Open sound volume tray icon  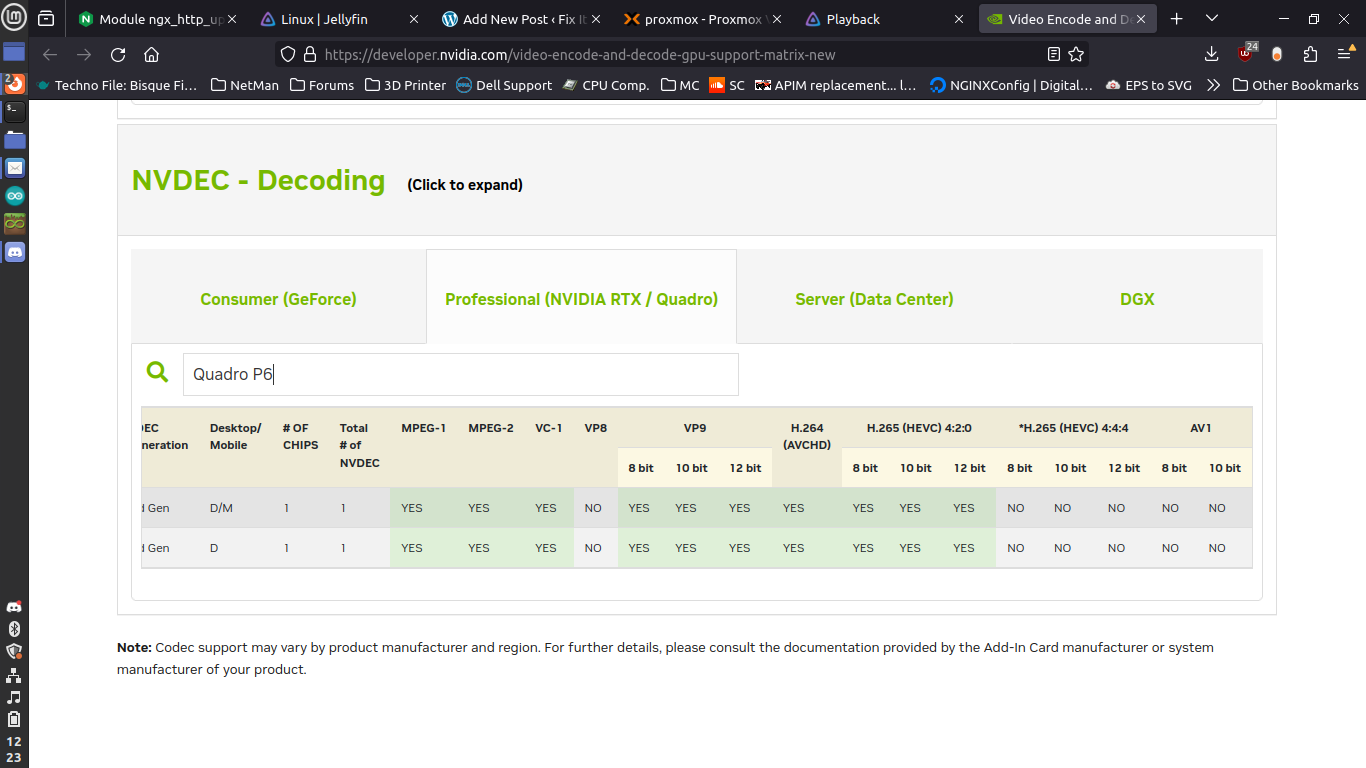click(x=14, y=697)
